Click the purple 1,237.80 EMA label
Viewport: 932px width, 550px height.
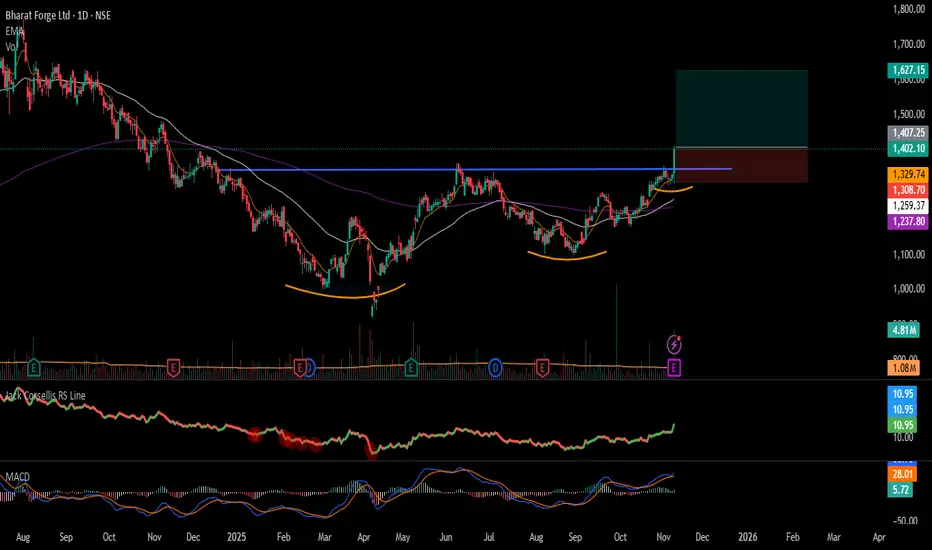click(x=907, y=221)
